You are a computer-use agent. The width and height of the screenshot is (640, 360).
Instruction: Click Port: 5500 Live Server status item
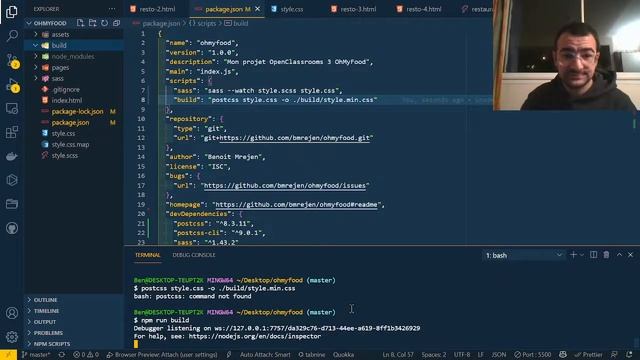pyautogui.click(x=533, y=355)
